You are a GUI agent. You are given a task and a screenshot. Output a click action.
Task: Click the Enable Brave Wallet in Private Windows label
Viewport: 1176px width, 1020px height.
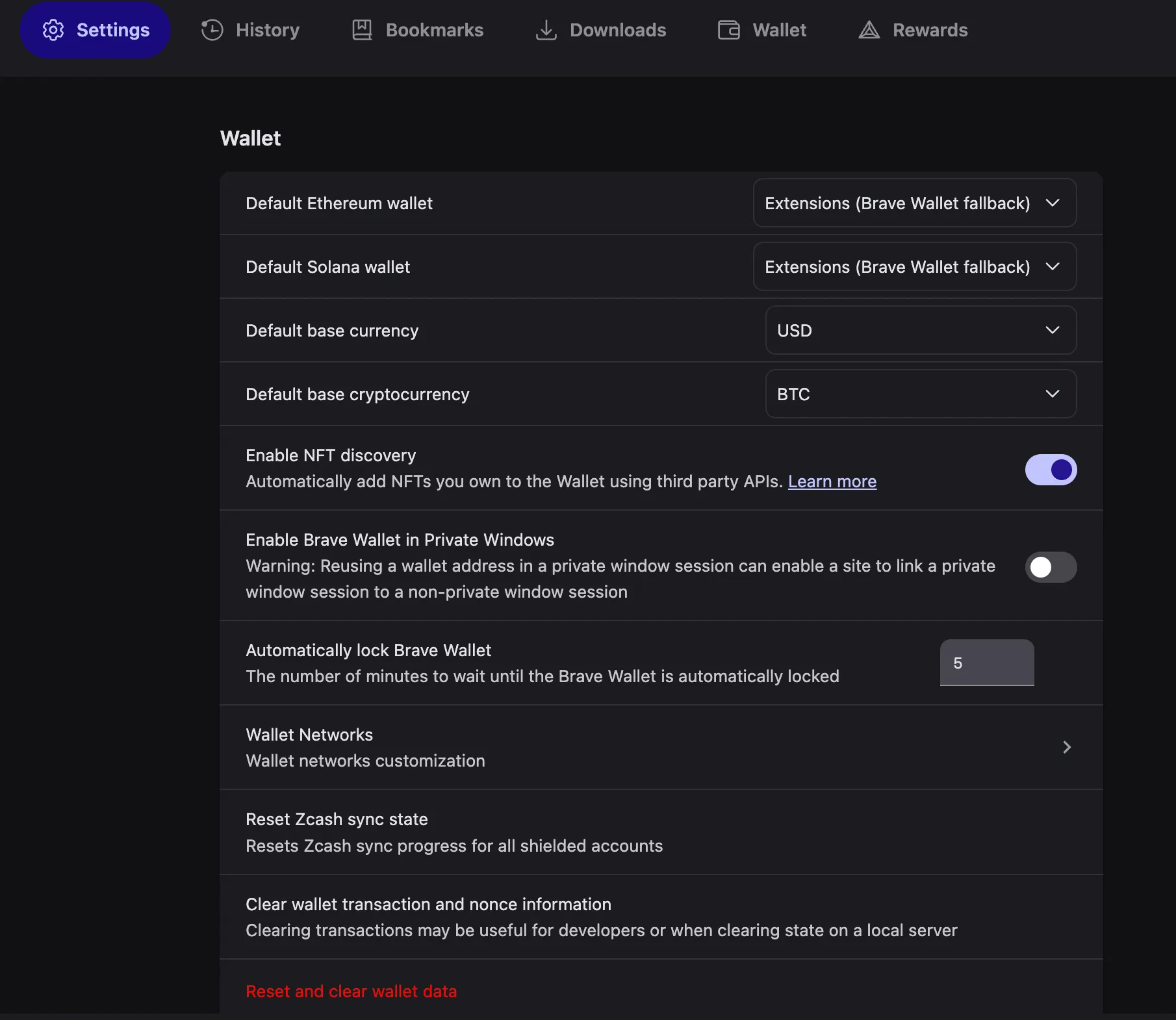pos(400,540)
